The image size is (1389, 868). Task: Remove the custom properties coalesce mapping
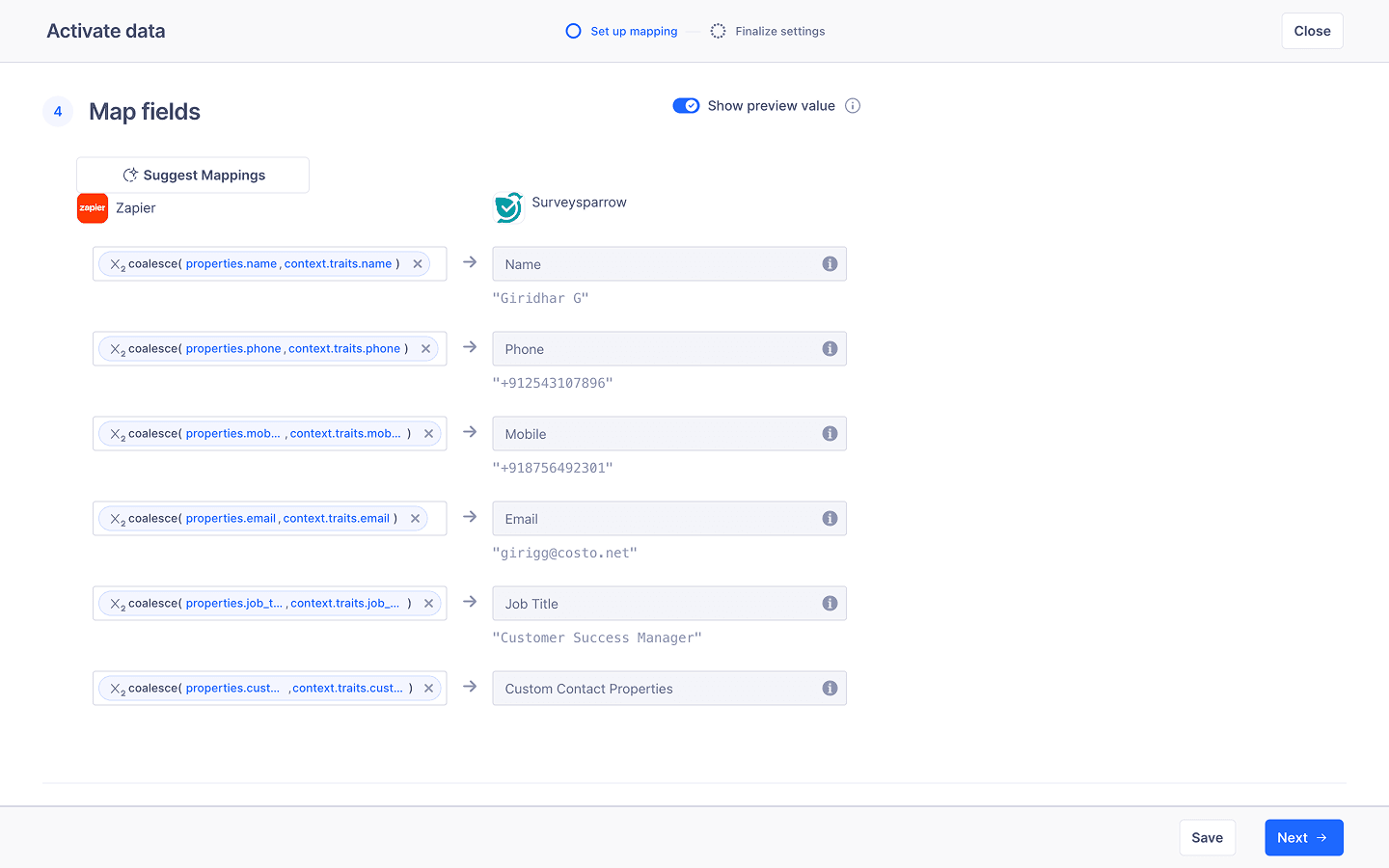pyautogui.click(x=428, y=689)
